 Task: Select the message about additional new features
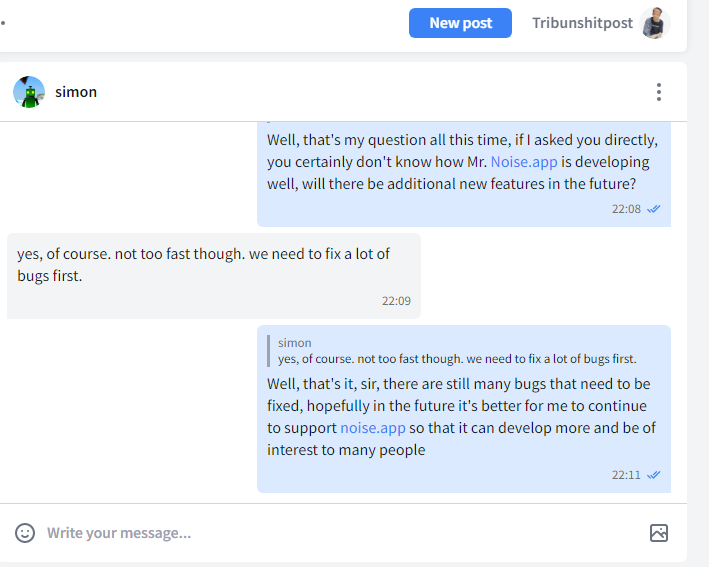pos(464,174)
